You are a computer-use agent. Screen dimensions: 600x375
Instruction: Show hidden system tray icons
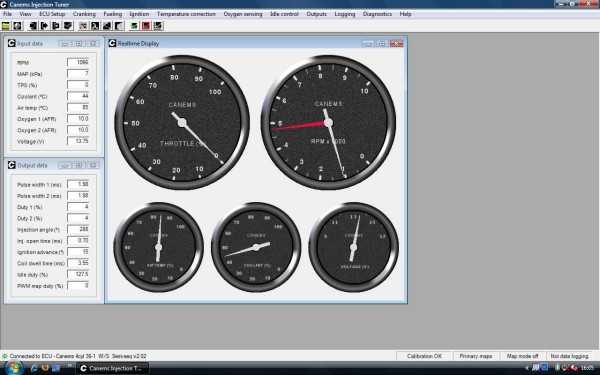pos(527,368)
